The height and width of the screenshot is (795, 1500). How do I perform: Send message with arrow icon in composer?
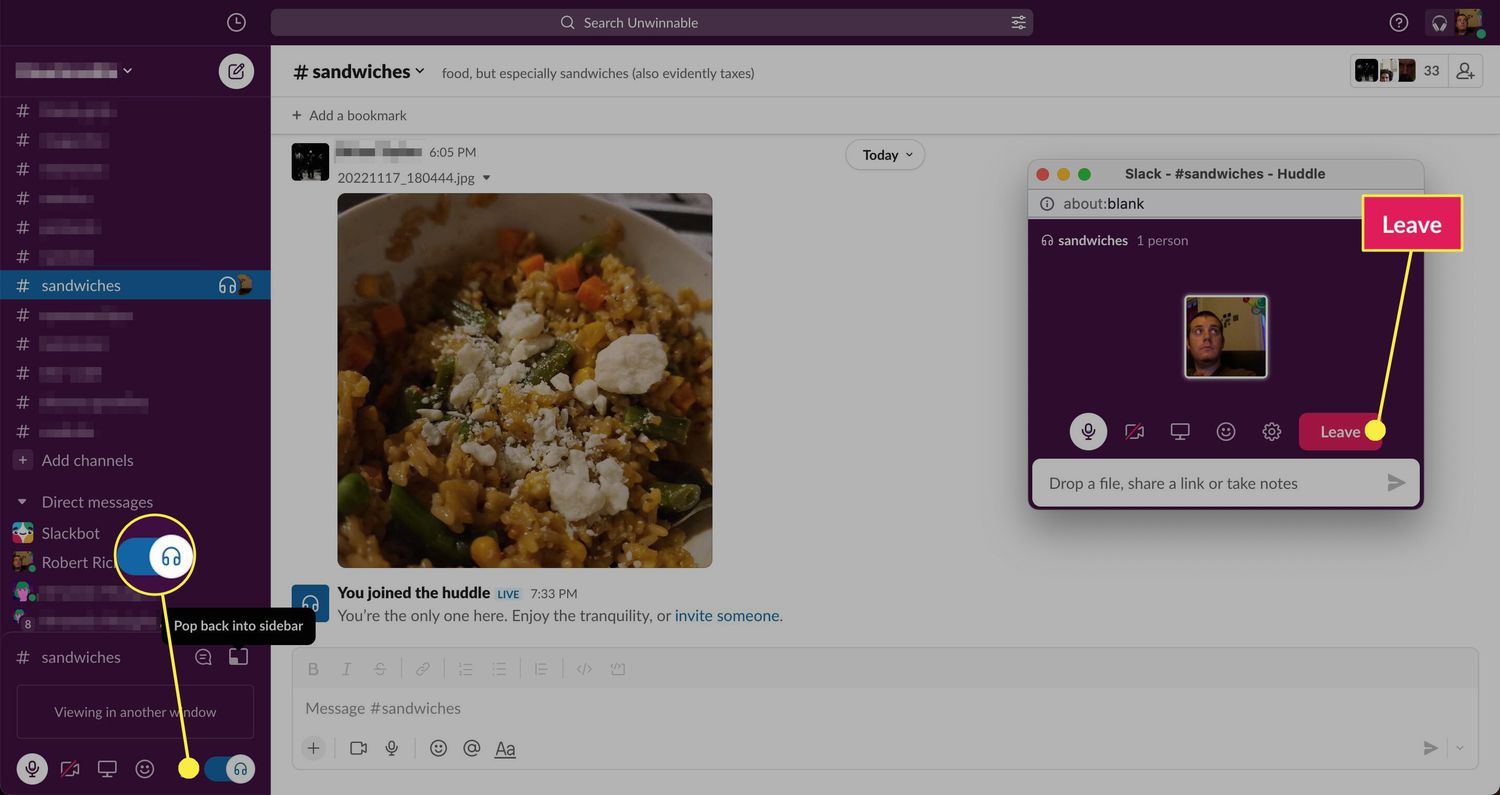pyautogui.click(x=1431, y=748)
